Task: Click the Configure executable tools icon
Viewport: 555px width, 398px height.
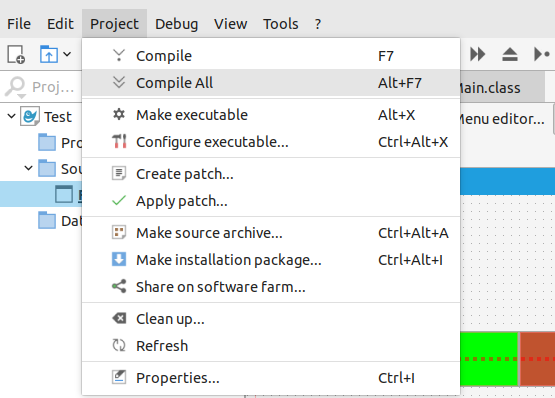Action: (119, 142)
